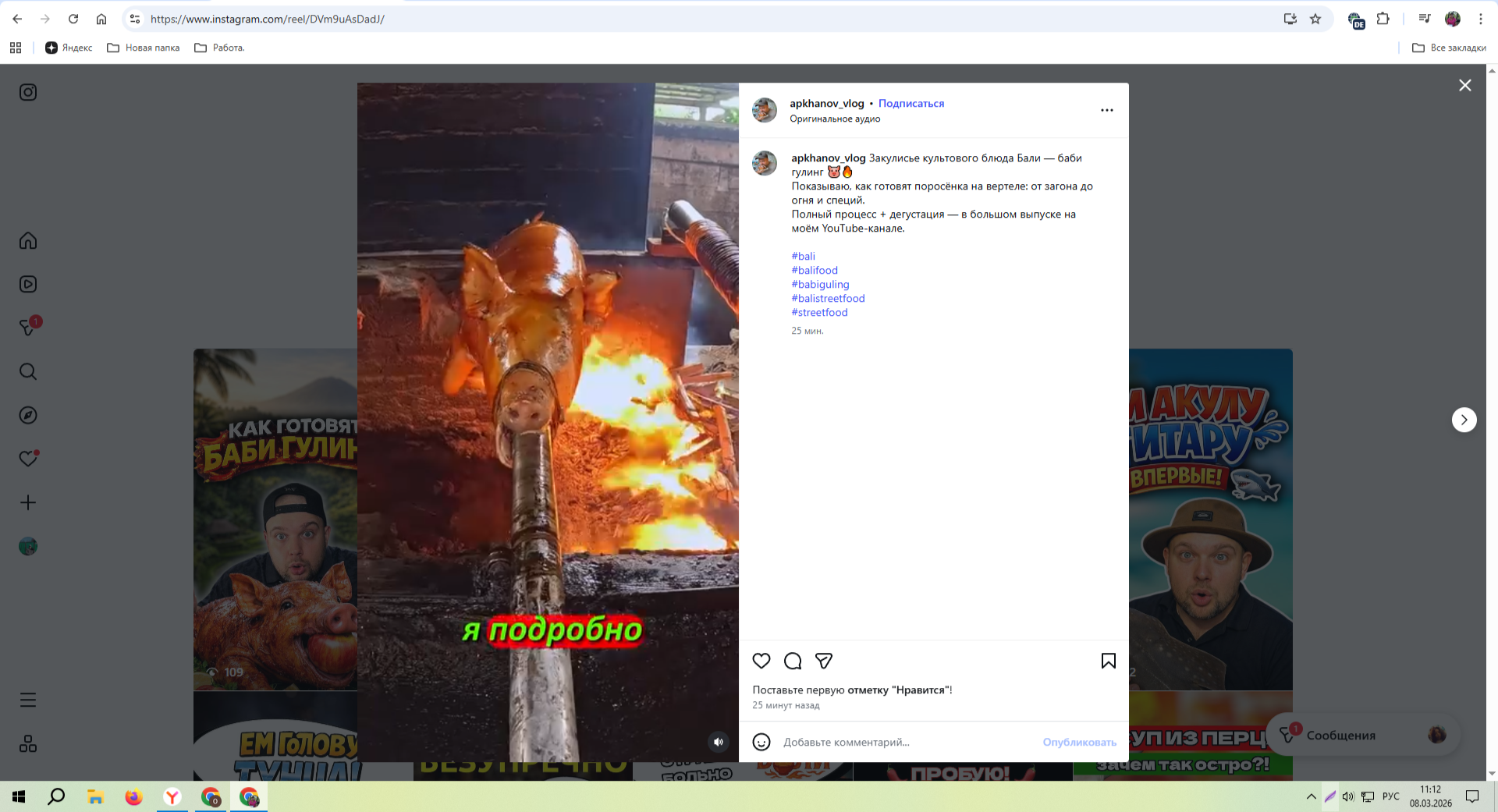1498x812 pixels.
Task: Click the comment bubble icon
Action: click(x=793, y=661)
